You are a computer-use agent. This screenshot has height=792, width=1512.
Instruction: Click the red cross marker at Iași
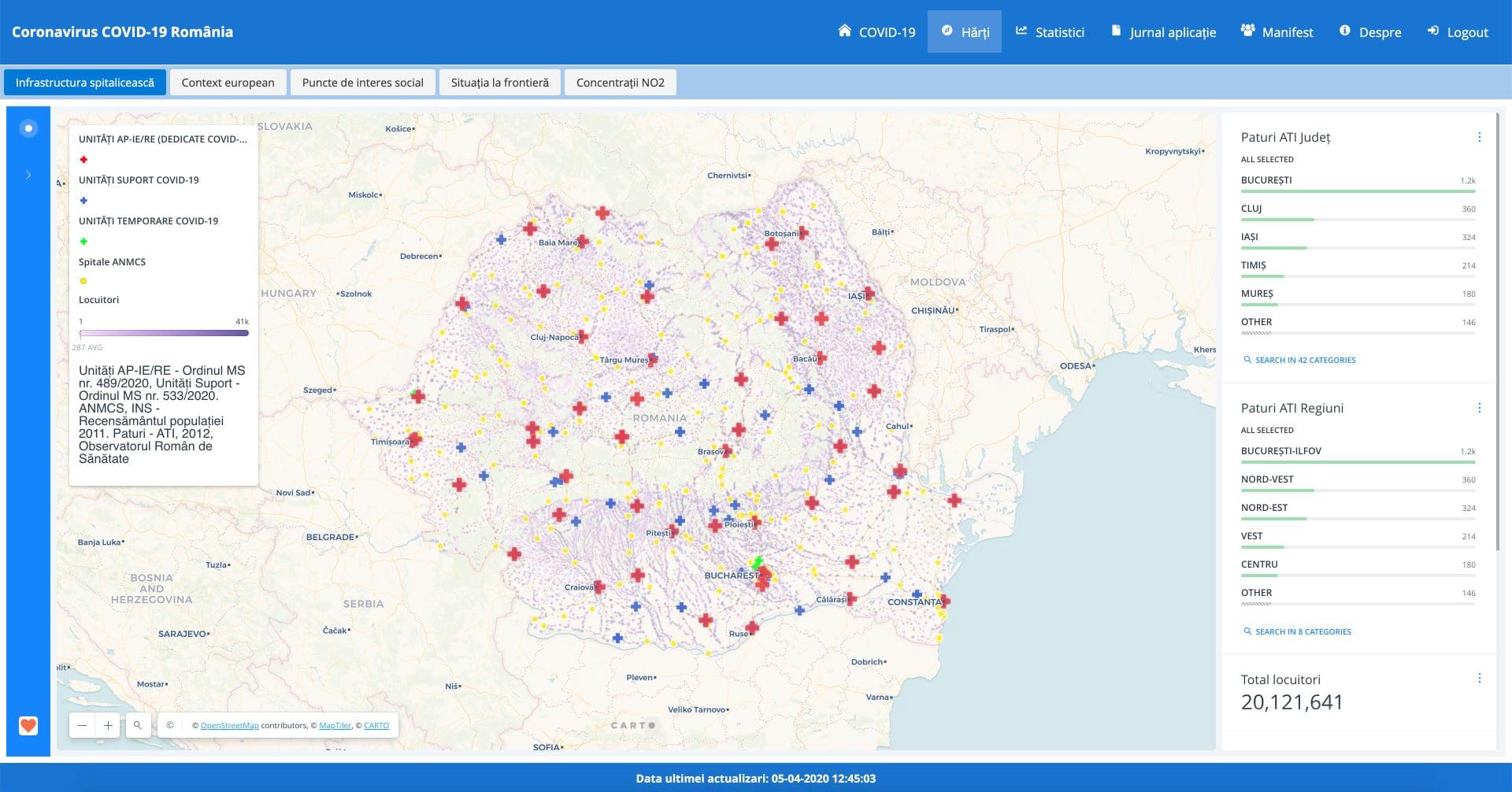tap(869, 294)
